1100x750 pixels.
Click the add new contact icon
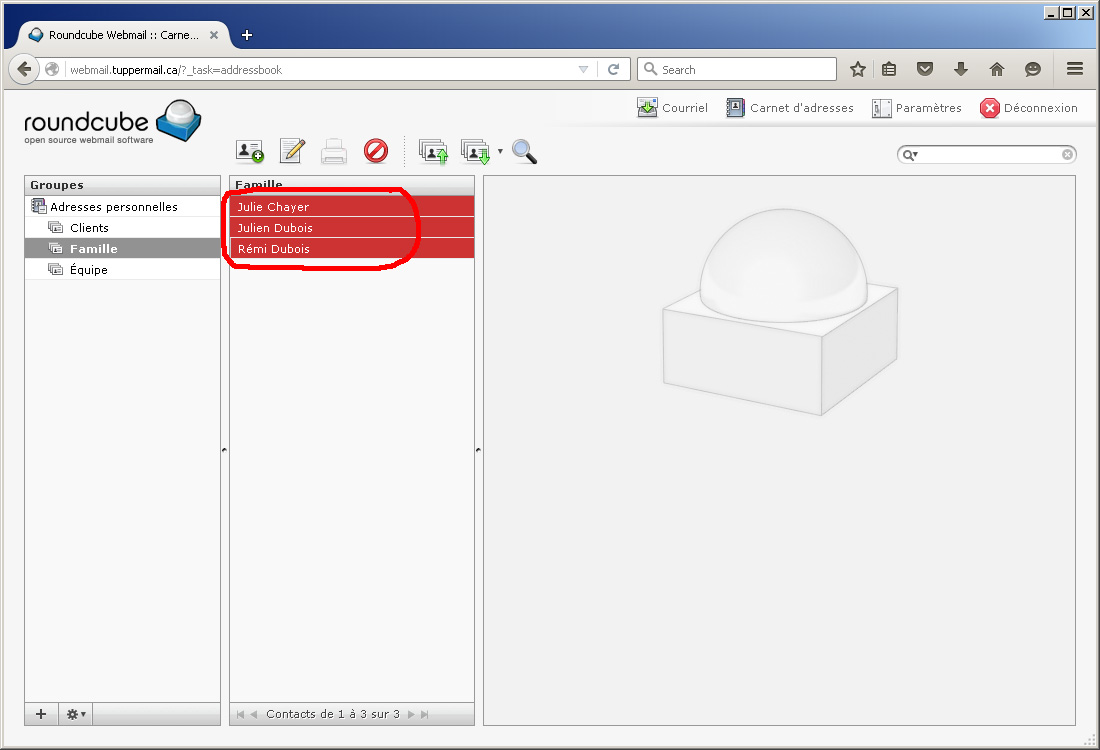point(249,151)
